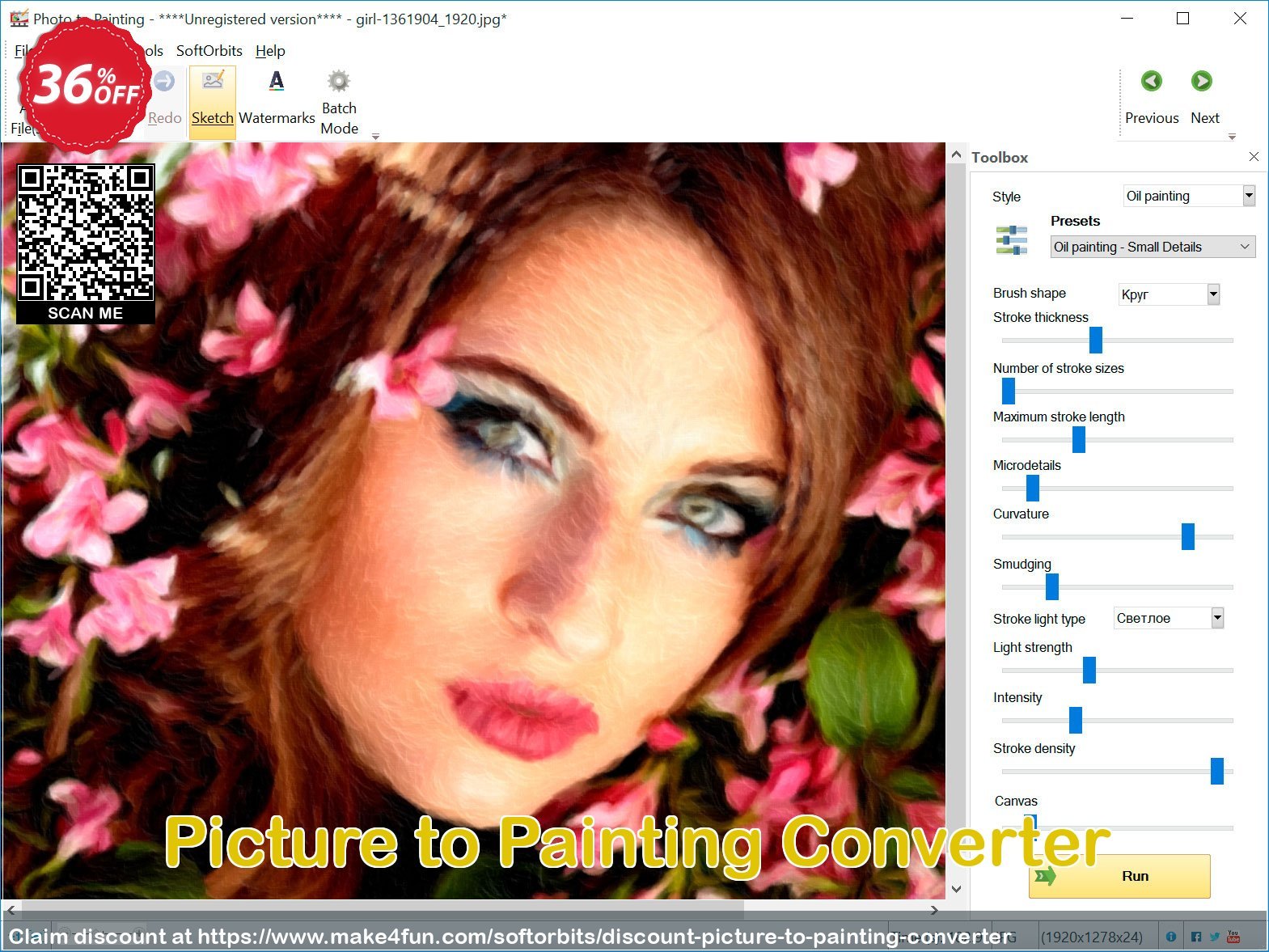Open the SoftOrbits menu
Viewport: 1269px width, 952px height.
click(x=209, y=50)
